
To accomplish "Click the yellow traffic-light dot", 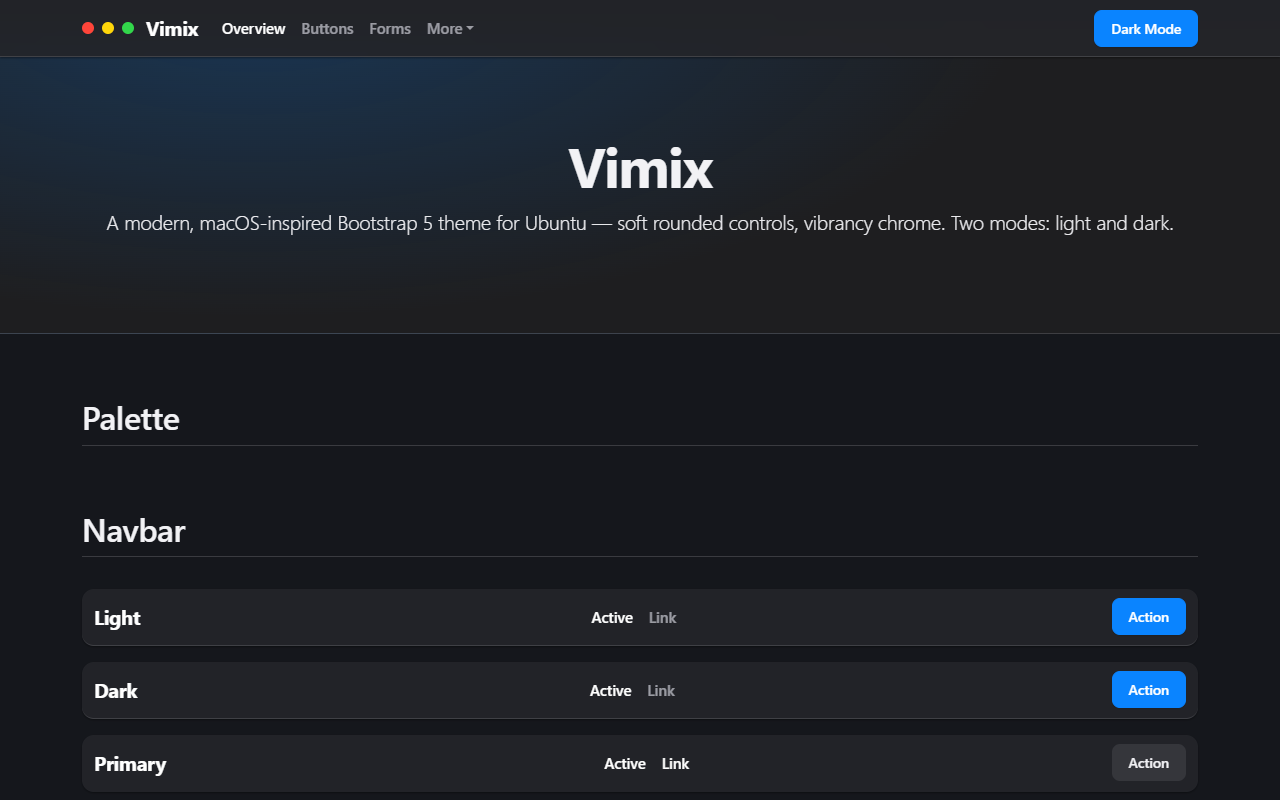I will click(108, 28).
